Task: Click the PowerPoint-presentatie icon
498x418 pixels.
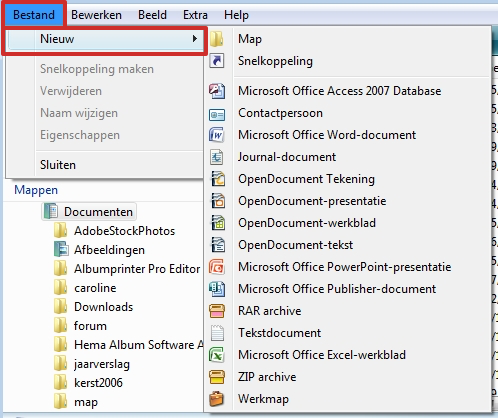Action: coord(217,267)
